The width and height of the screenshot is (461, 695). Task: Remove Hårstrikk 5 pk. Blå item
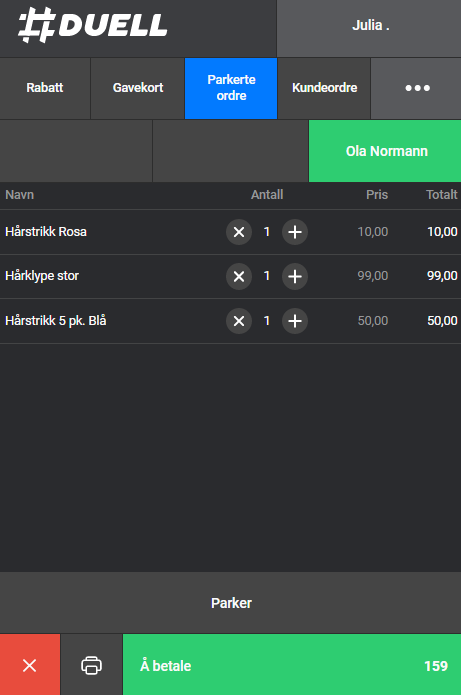point(239,321)
